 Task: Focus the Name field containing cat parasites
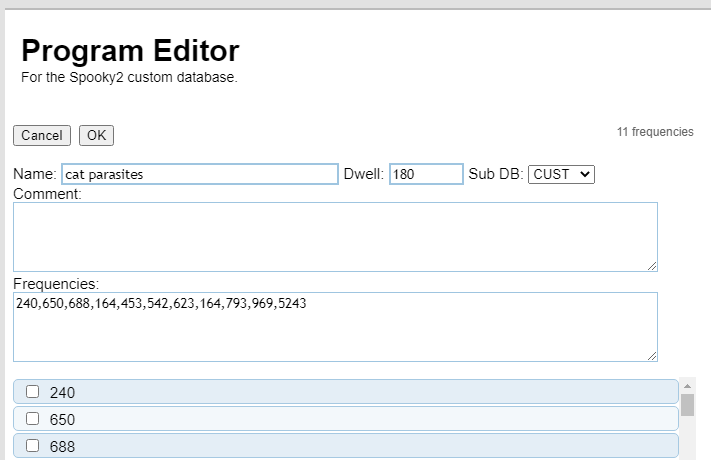tap(200, 174)
